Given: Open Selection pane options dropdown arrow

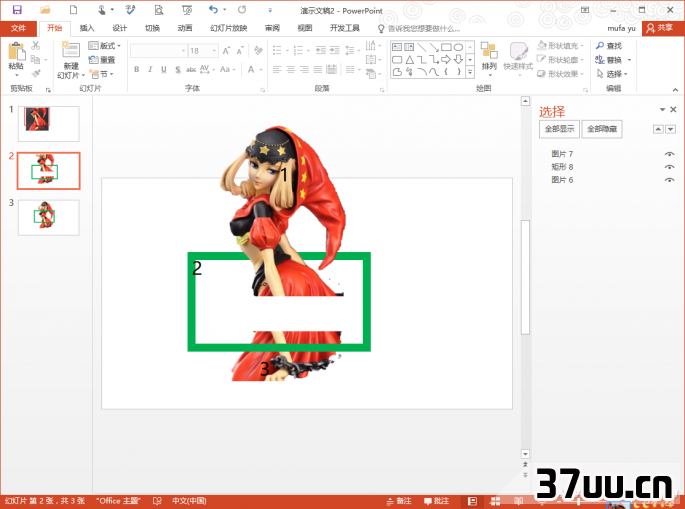Looking at the screenshot, I should (x=662, y=110).
